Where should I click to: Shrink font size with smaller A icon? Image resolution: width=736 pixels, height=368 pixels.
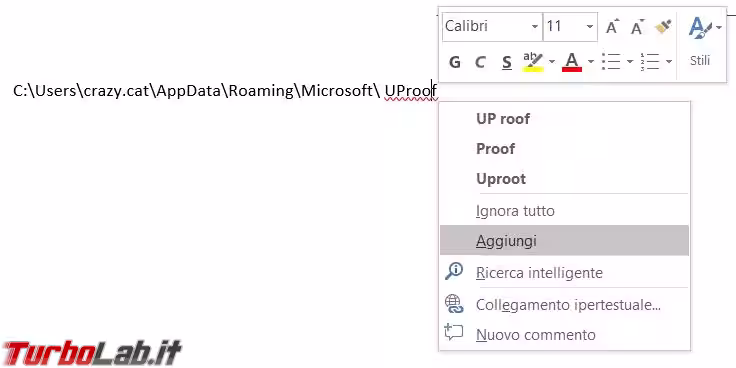637,27
